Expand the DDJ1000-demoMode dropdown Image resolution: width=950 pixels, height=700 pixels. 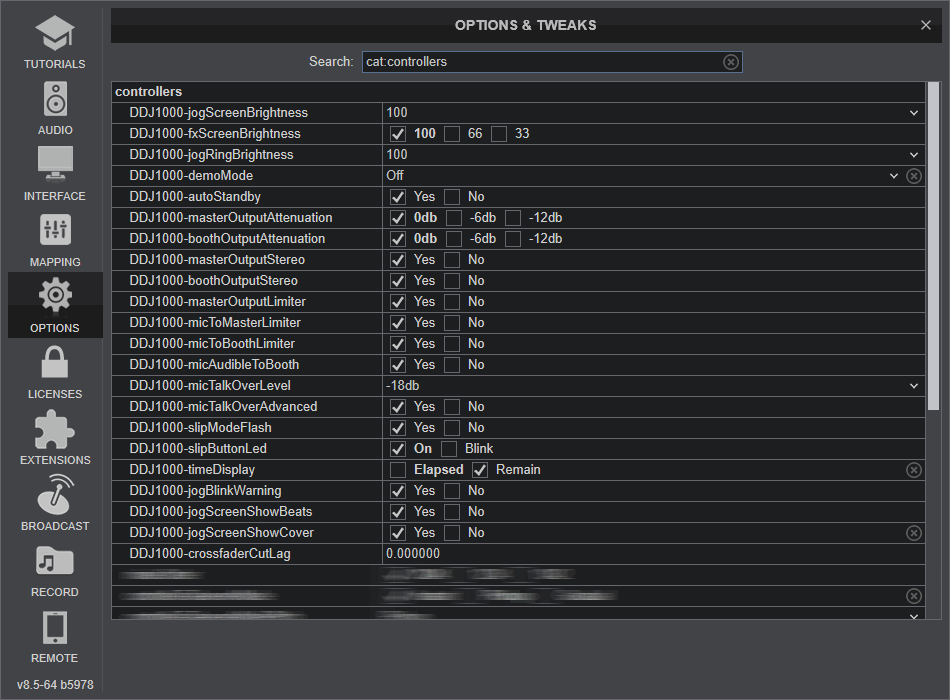[894, 176]
